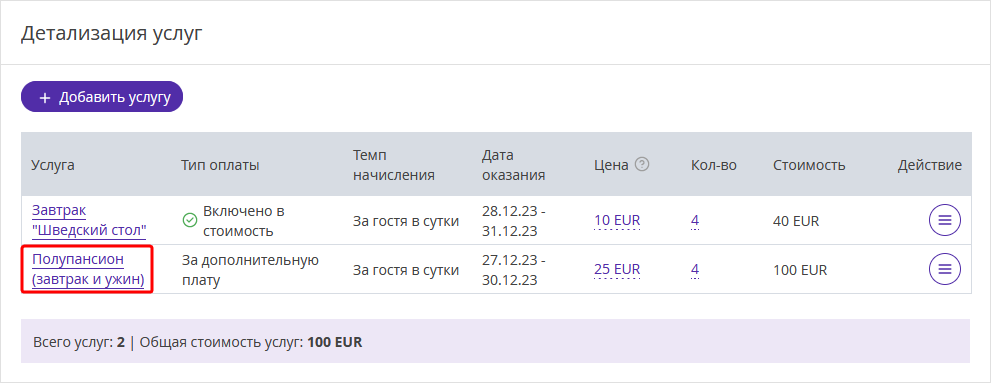
Task: Open action menu for Завтрак "Шведский стол" row
Action: coord(944,220)
